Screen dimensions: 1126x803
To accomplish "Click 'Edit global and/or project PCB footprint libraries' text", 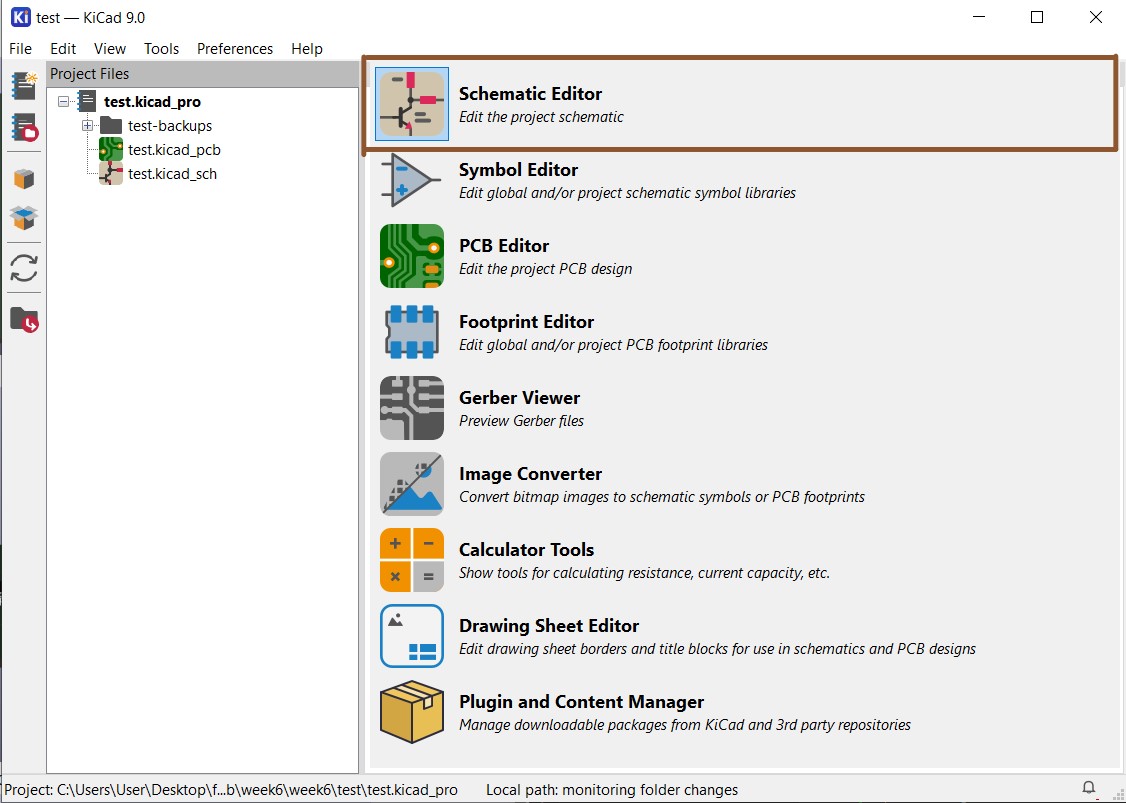I will pos(613,345).
